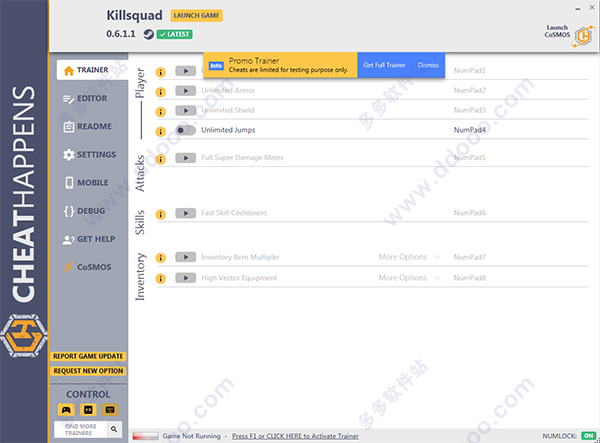Click the NumPad7 hotkey label

click(x=470, y=257)
